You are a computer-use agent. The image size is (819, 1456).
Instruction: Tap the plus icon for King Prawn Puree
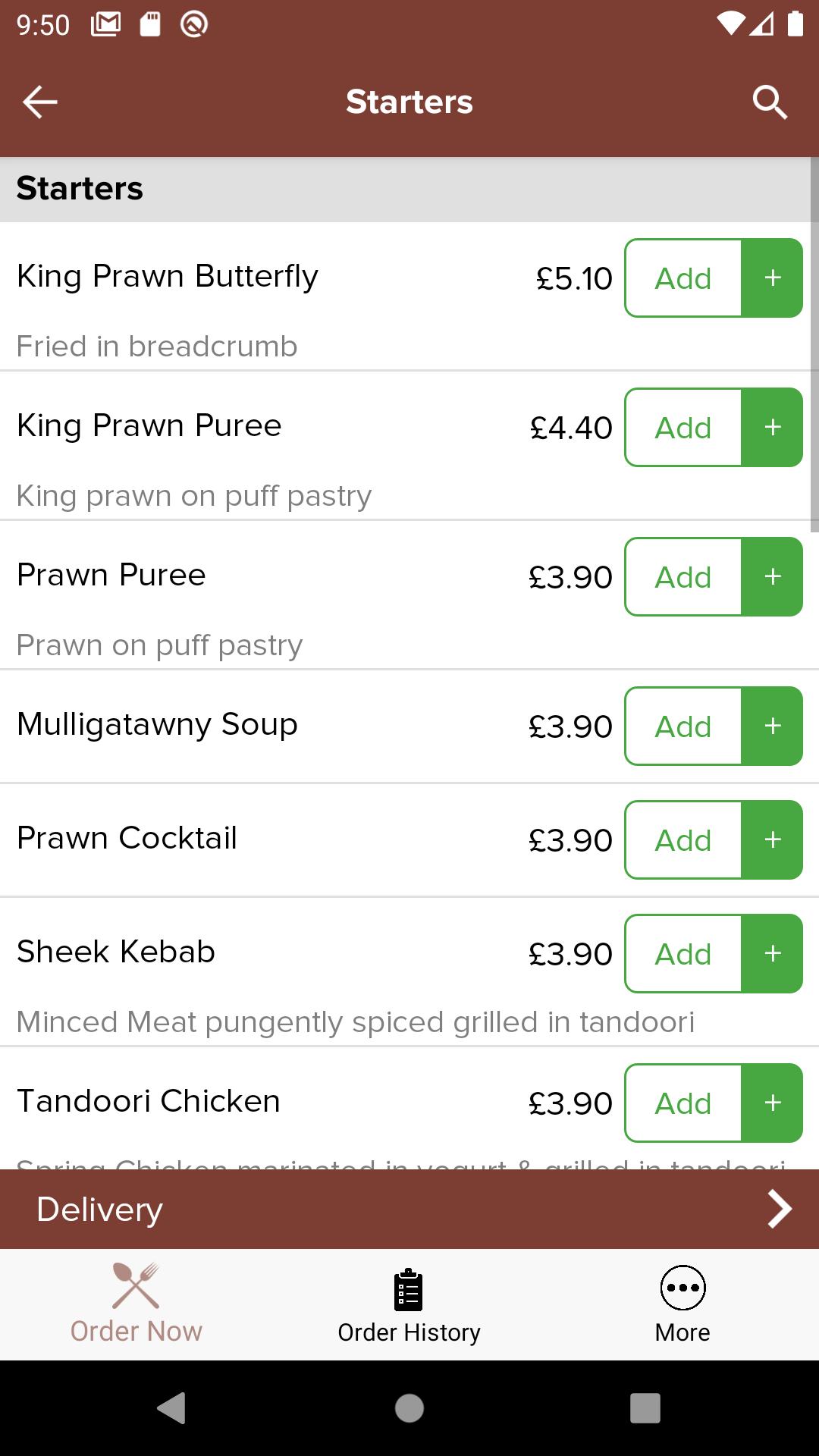tap(772, 427)
